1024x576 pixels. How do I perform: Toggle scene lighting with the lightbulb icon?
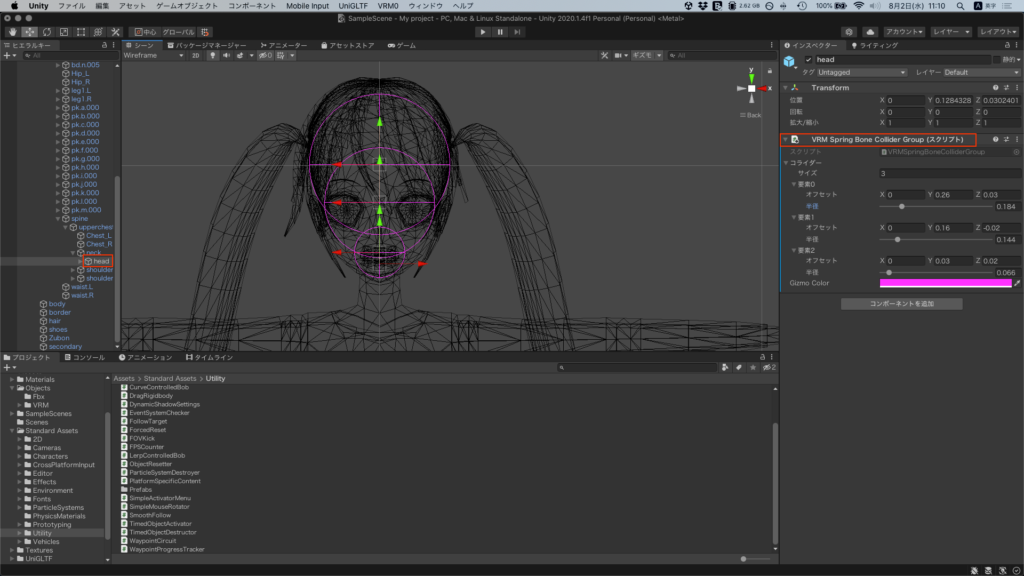pos(211,56)
